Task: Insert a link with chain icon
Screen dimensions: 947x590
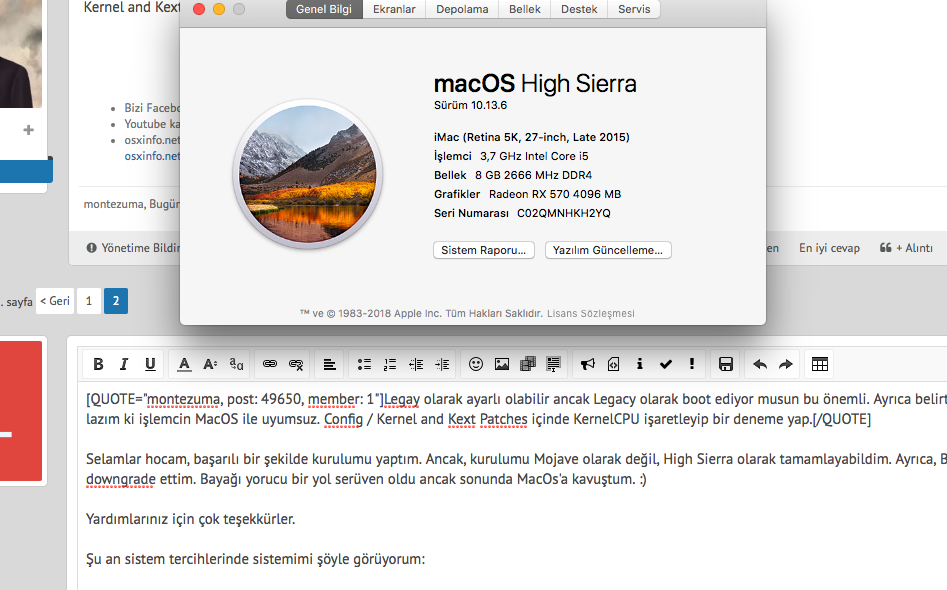Action: pos(270,364)
